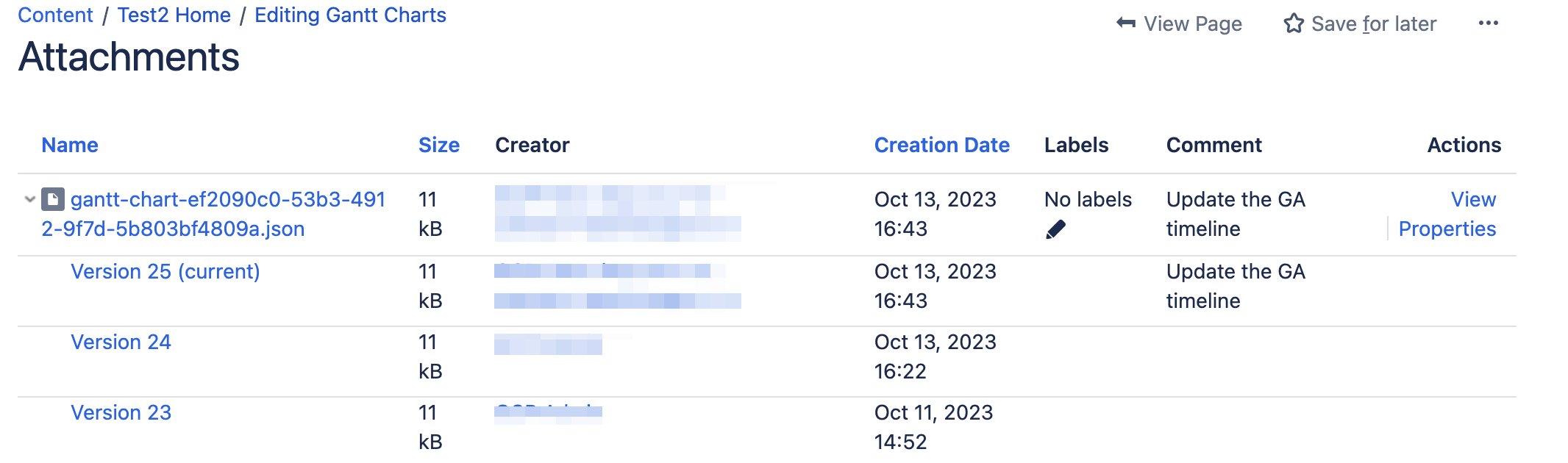Navigate to Test2 Home breadcrumb

point(174,15)
